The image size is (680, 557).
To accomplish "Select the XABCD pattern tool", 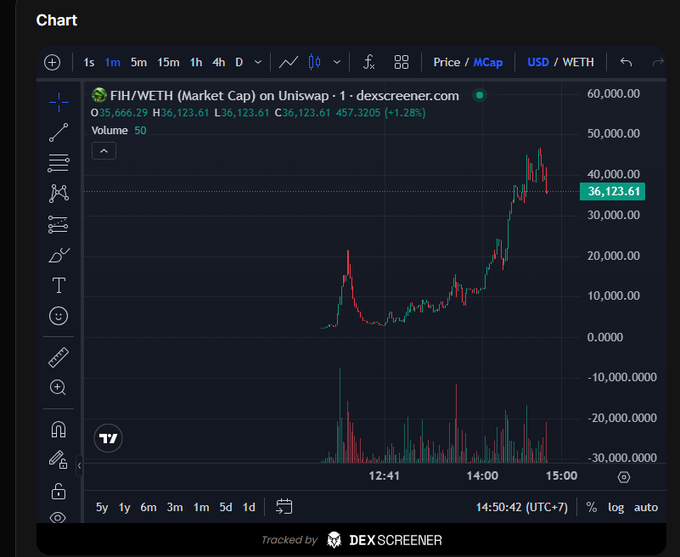I will [x=59, y=193].
